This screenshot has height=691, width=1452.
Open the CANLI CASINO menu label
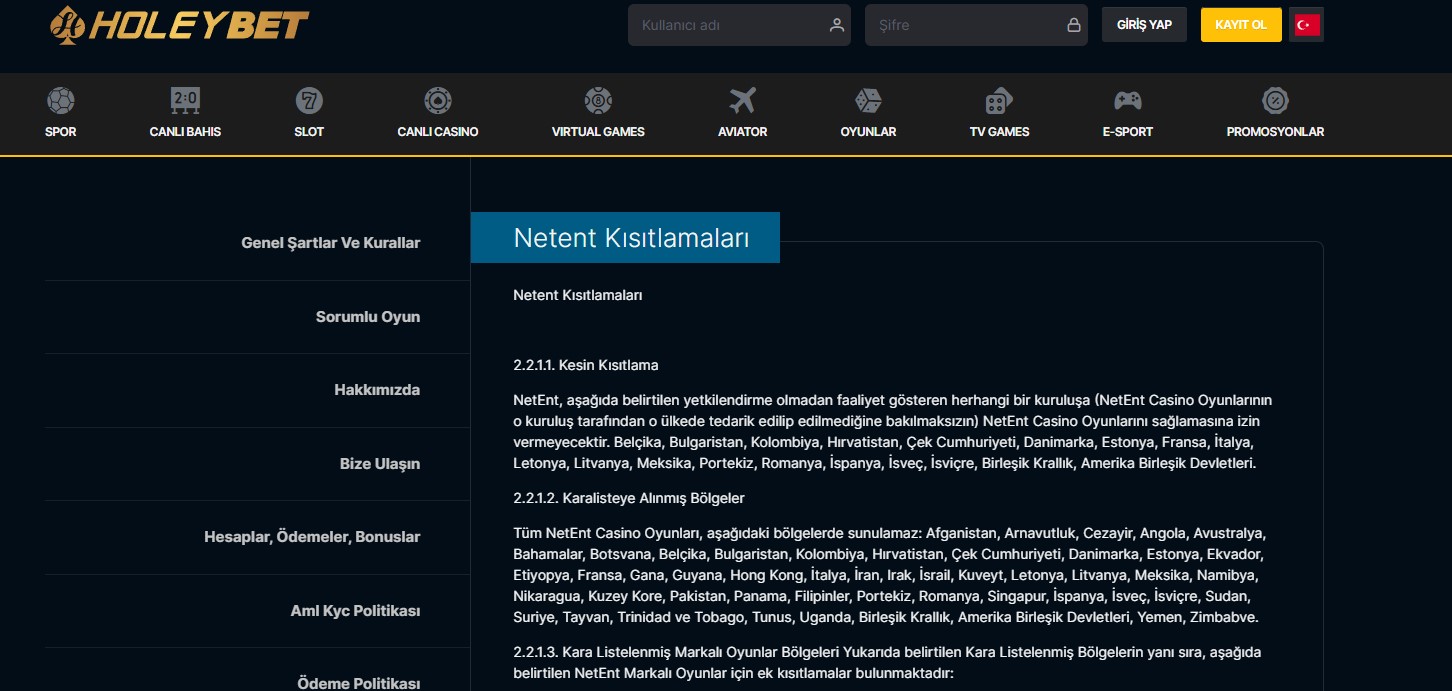[x=438, y=132]
